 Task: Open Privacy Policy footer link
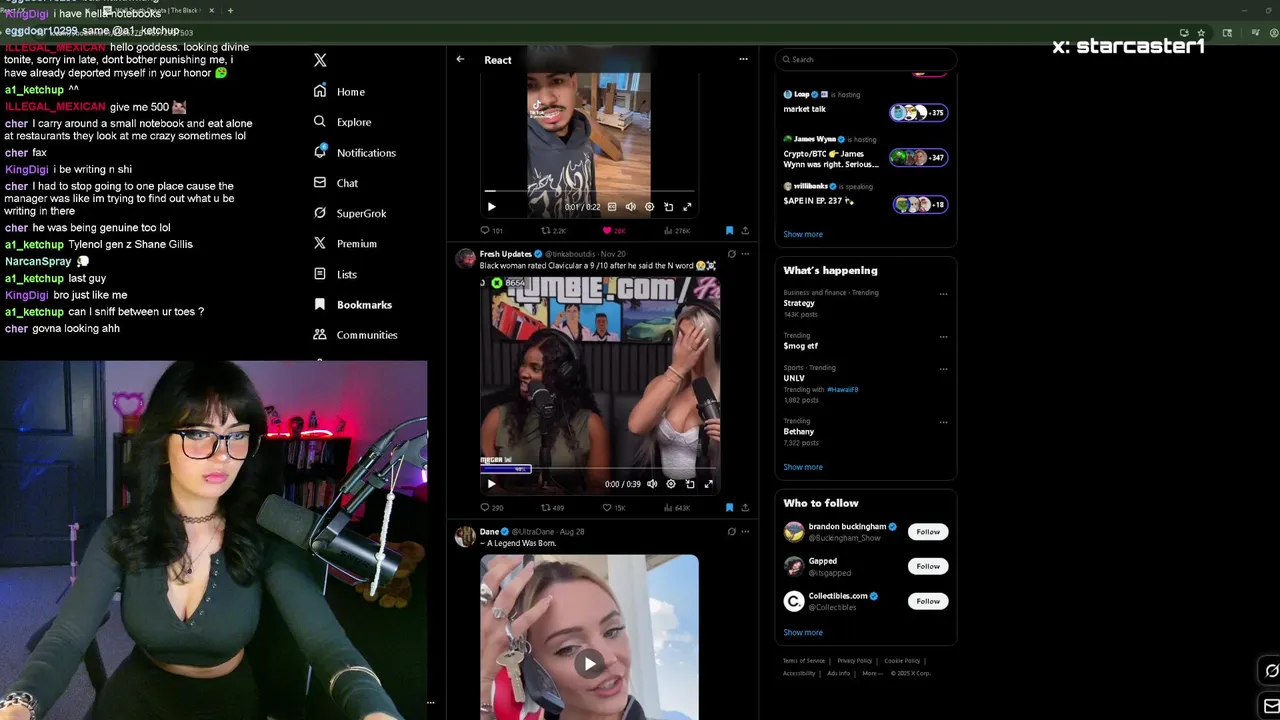pyautogui.click(x=854, y=660)
